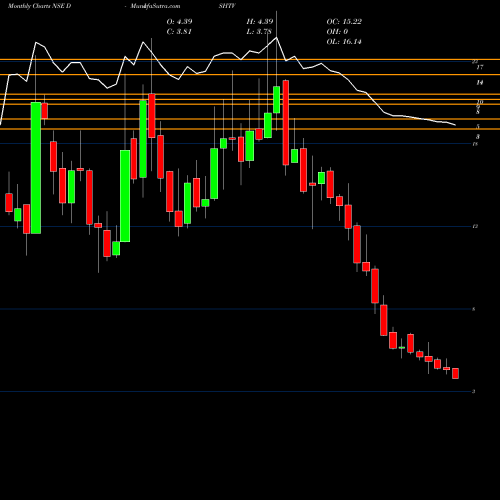
Task: Click the 'Monthly Charts NSE D' title text
Action: [x=39, y=6]
